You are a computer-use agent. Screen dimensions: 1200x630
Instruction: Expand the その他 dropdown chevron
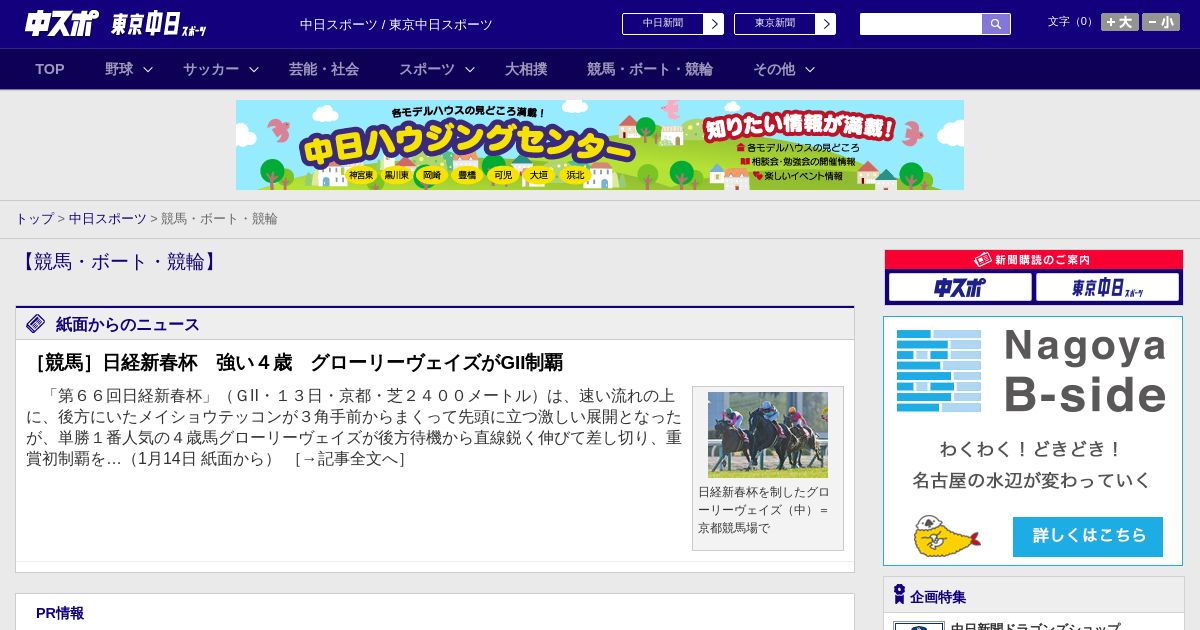point(810,69)
